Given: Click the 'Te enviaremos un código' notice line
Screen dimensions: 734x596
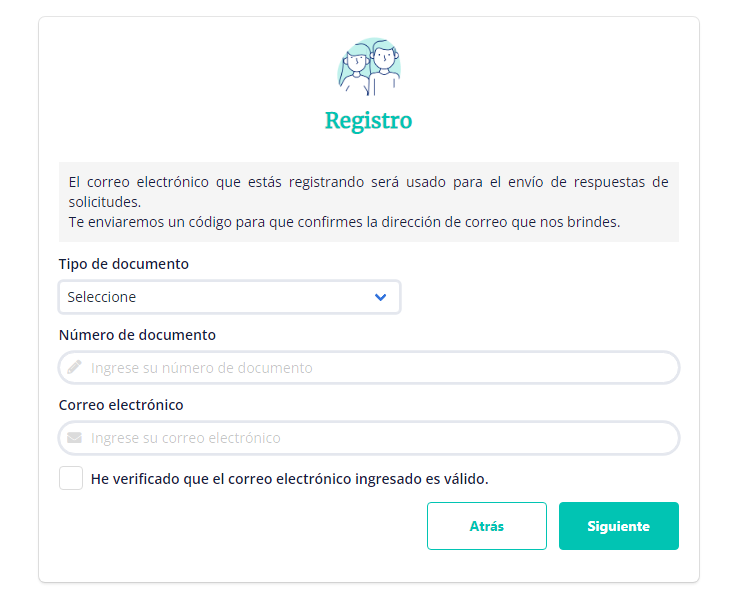Looking at the screenshot, I should point(345,222).
